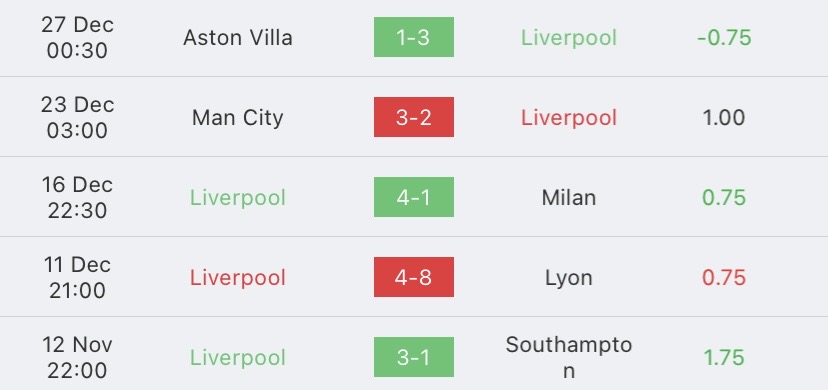Screen dimensions: 828x390
Task: Click red Liverpool in Man City row
Action: pyautogui.click(x=569, y=118)
